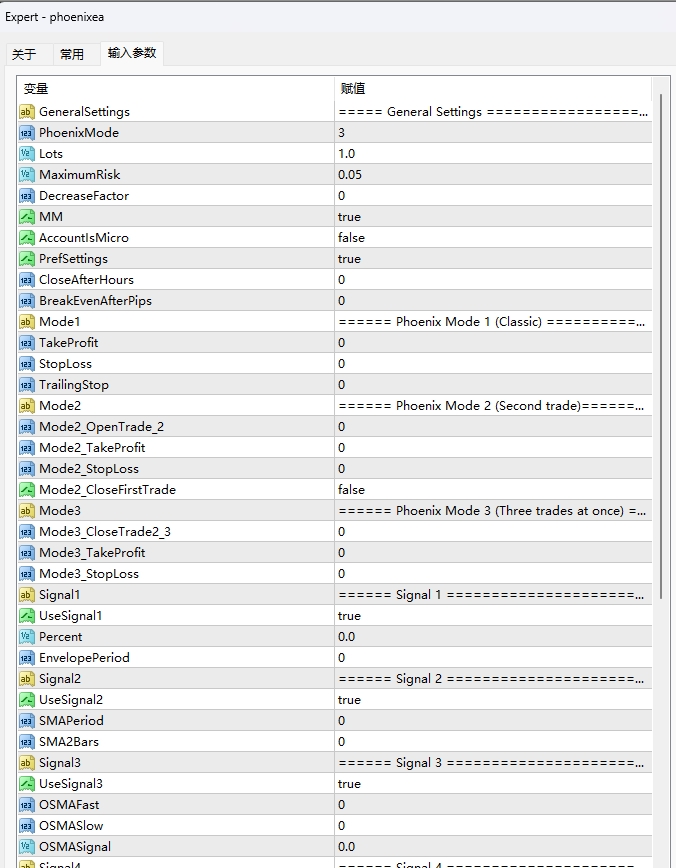
Task: Click the boolean icon beside UseSignal1
Action: 27,616
